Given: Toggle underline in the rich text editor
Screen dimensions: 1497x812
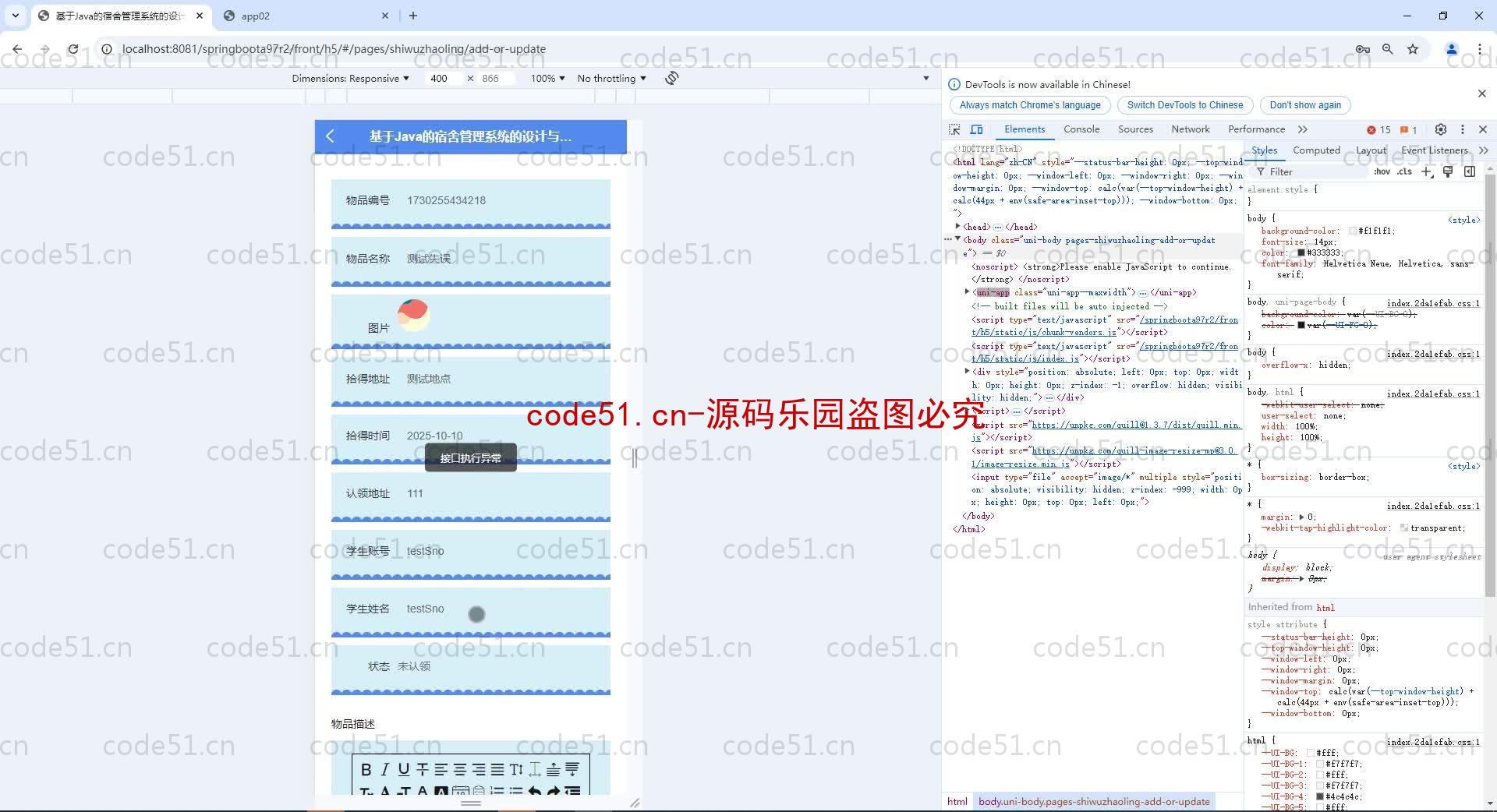Looking at the screenshot, I should [403, 770].
